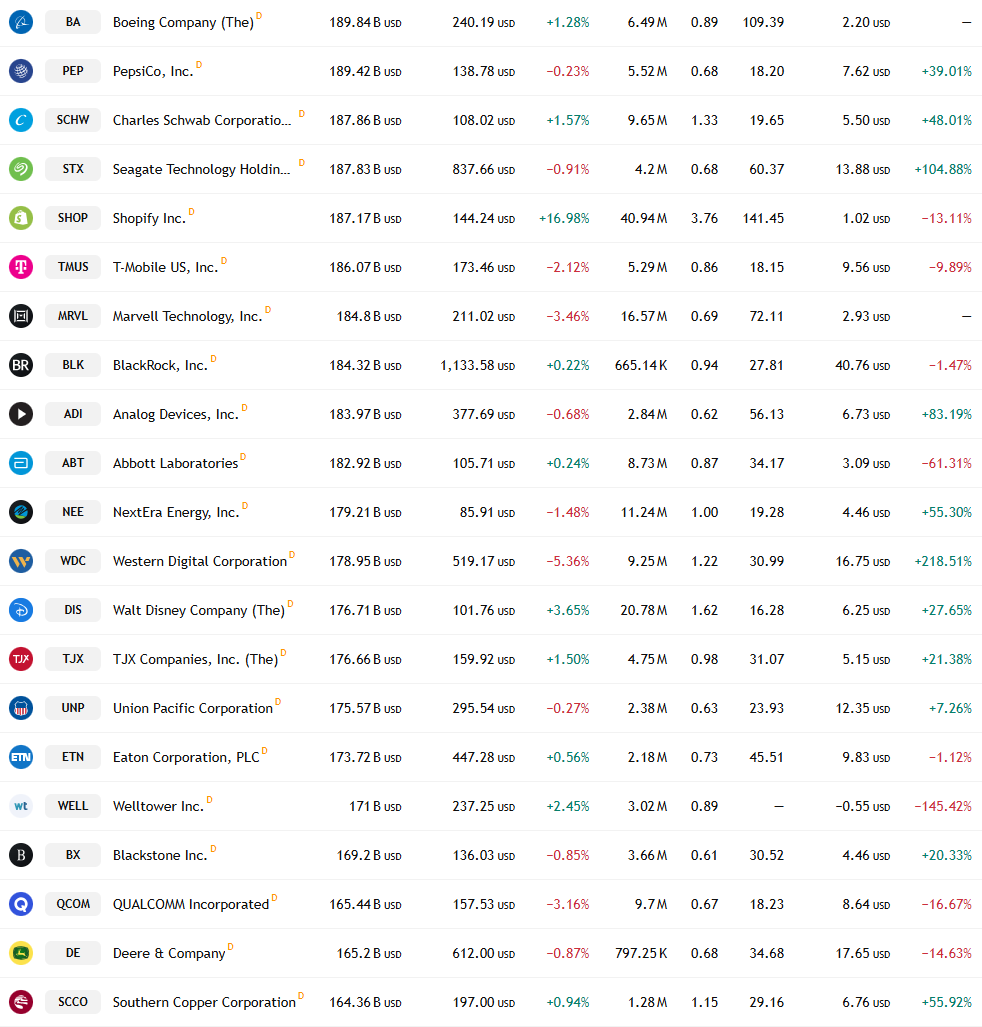Click the BlackRock logo icon
Image resolution: width=982 pixels, height=1027 pixels.
pos(21,365)
